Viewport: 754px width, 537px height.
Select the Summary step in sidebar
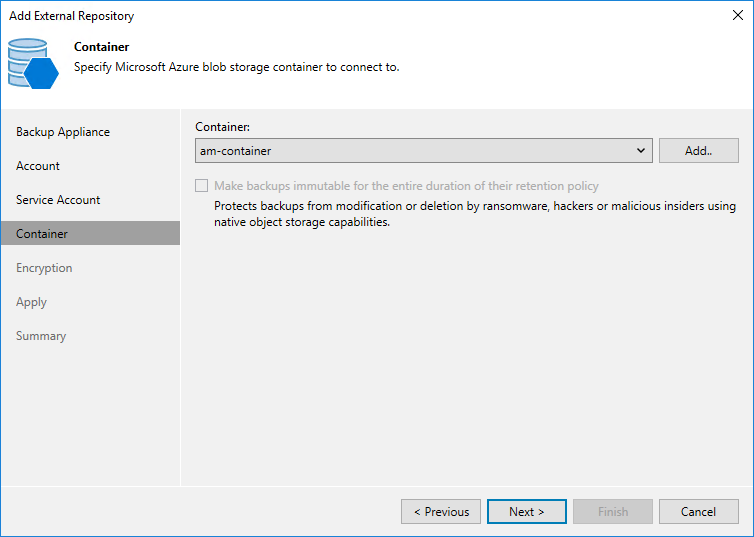coord(41,336)
